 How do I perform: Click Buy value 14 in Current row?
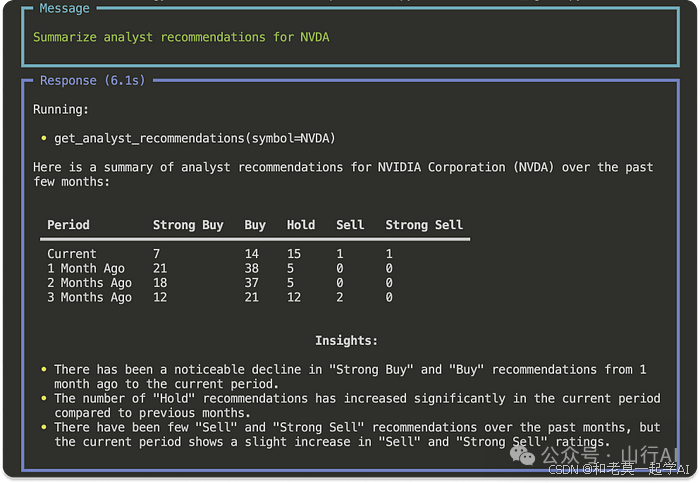251,254
